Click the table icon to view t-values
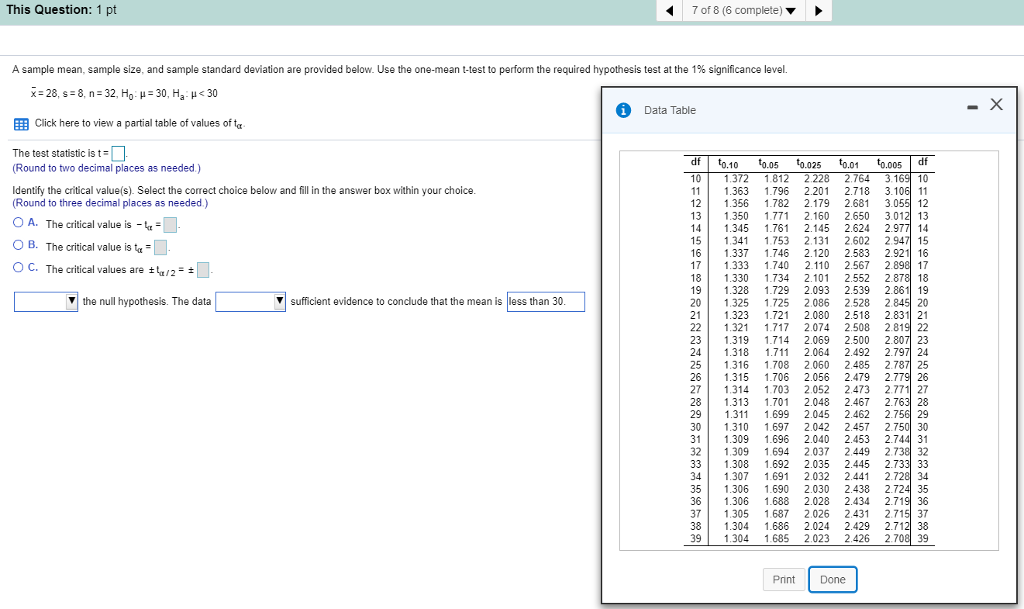1024x609 pixels. (21, 124)
